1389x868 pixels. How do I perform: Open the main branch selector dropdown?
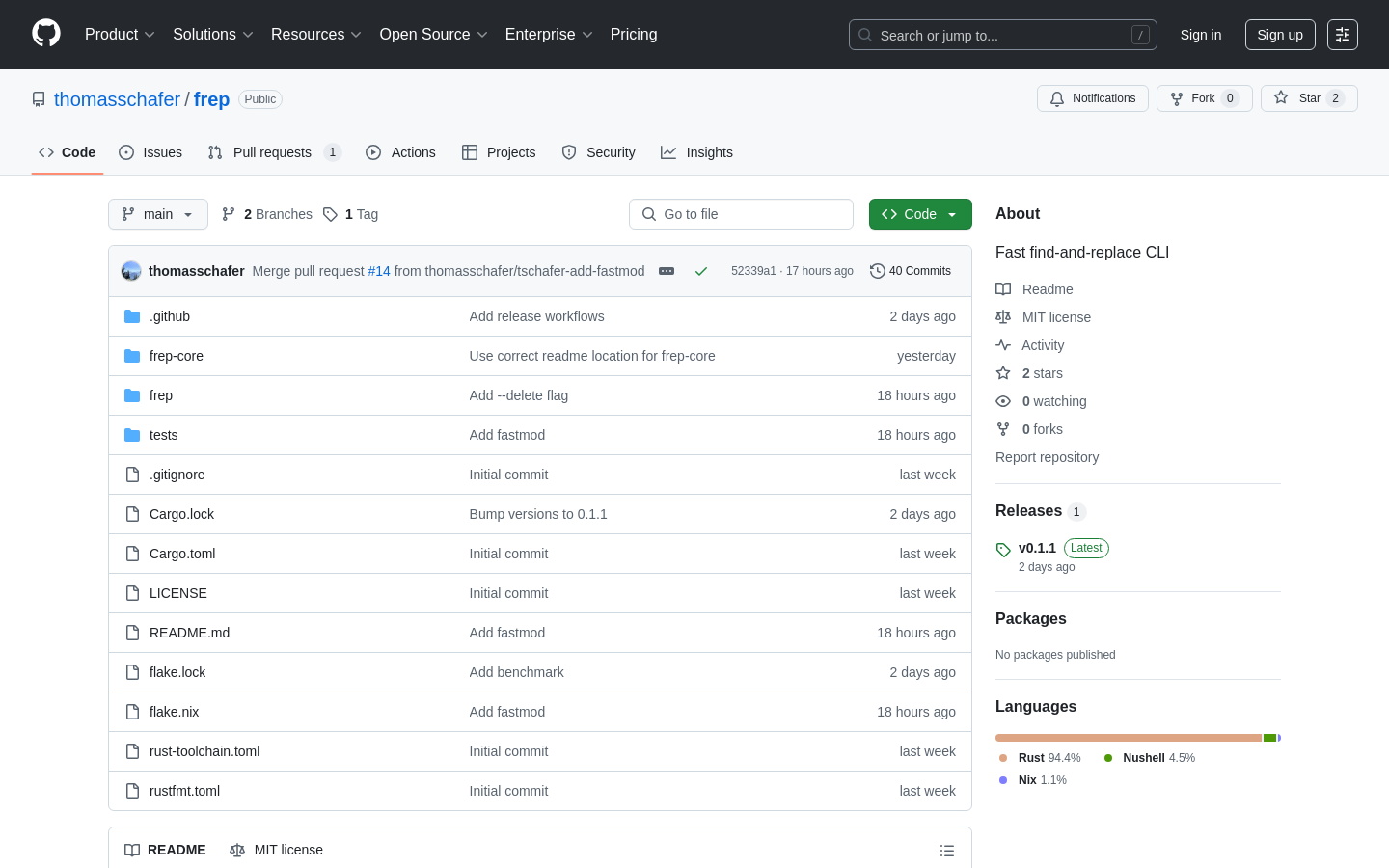click(x=158, y=214)
